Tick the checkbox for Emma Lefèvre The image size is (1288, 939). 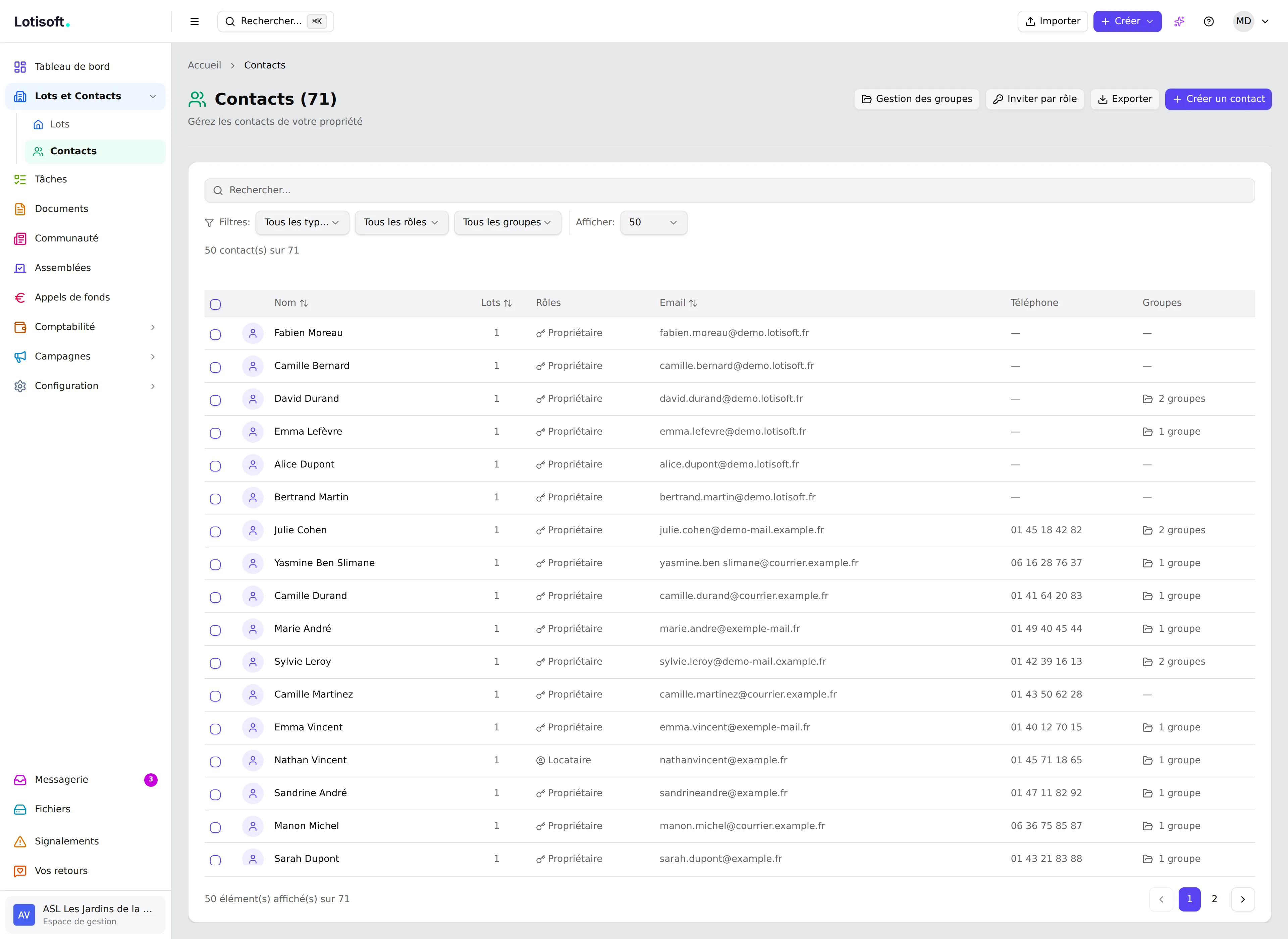point(215,433)
